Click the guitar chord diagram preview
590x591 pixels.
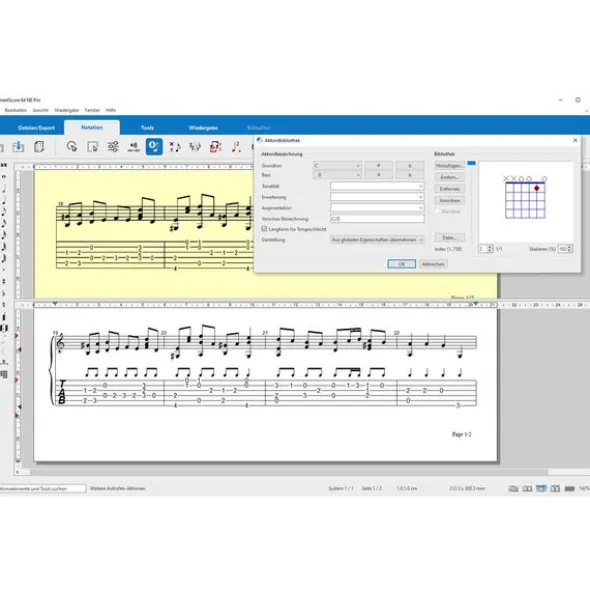pos(525,198)
